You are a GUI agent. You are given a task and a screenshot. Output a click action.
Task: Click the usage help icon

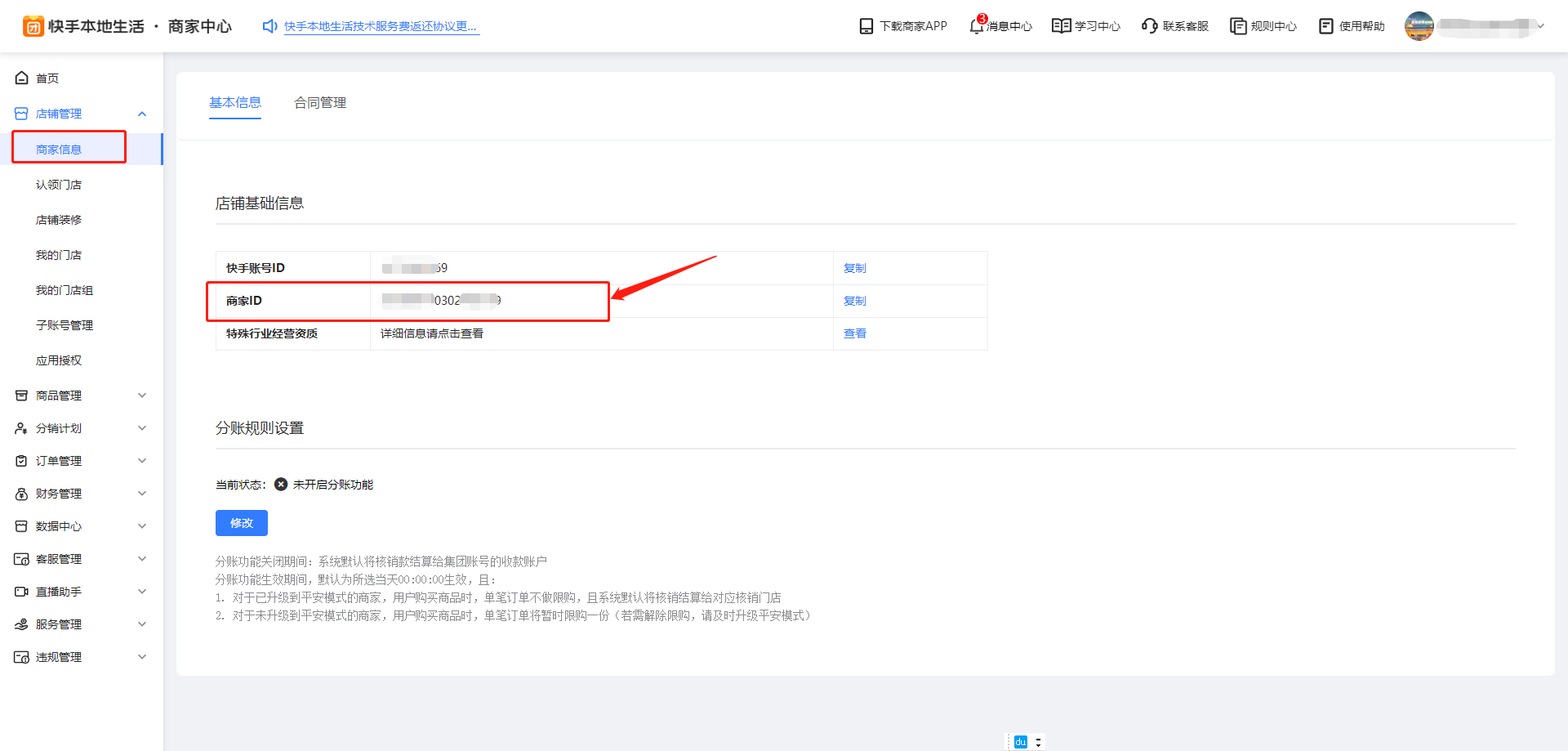pos(1326,26)
